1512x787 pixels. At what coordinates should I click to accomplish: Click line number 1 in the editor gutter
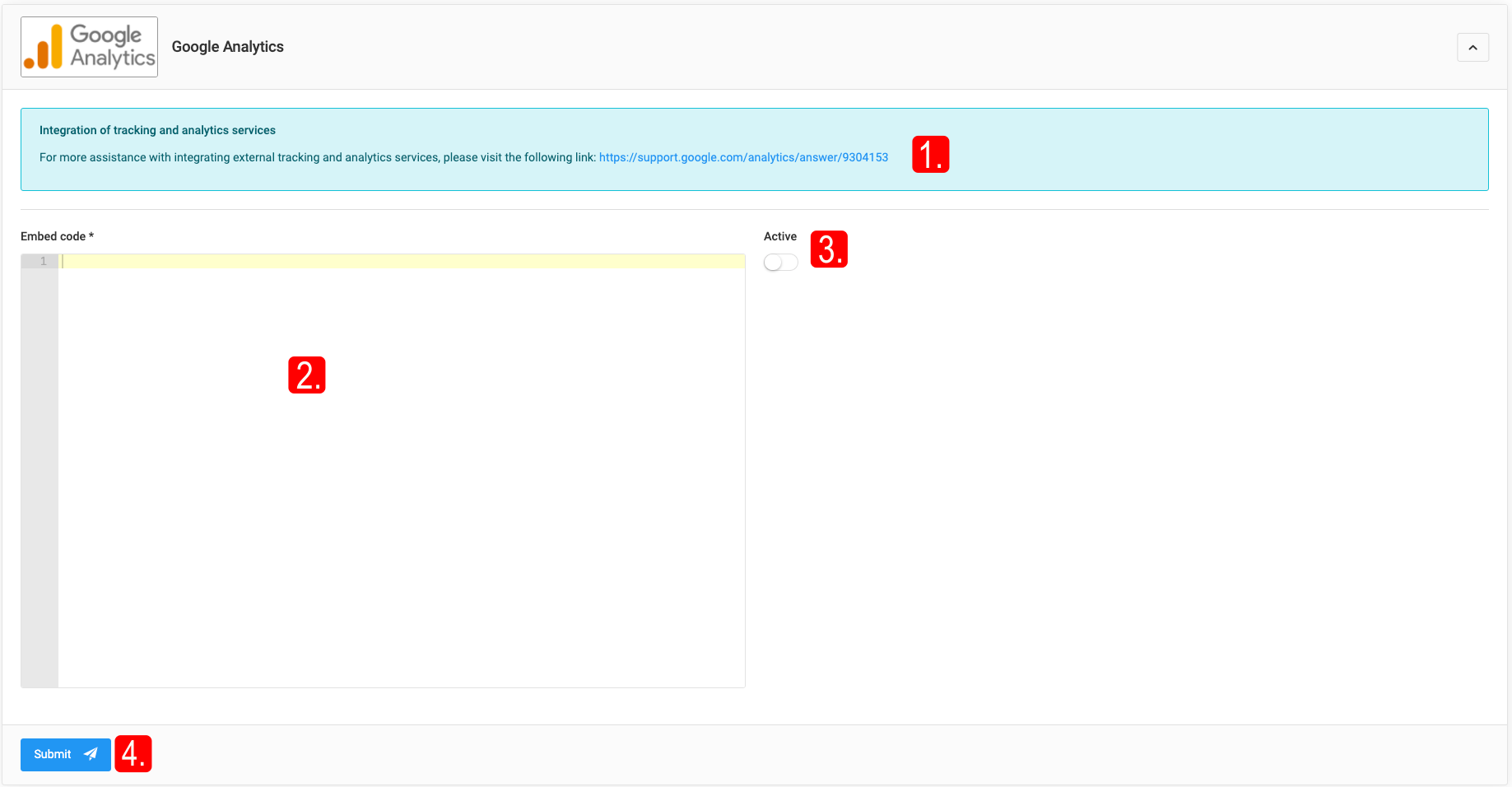click(41, 260)
